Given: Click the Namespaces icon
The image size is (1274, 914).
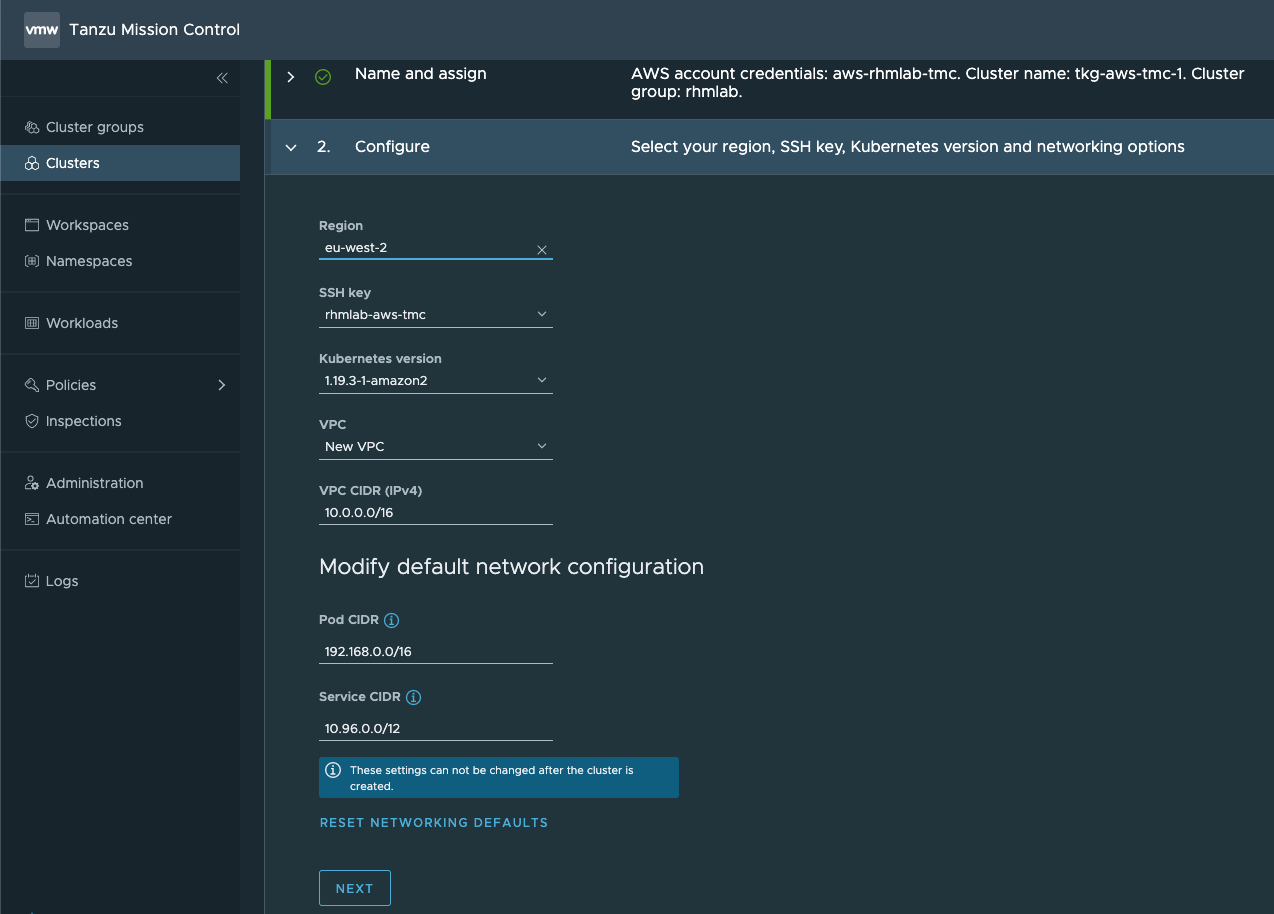Looking at the screenshot, I should [x=32, y=261].
